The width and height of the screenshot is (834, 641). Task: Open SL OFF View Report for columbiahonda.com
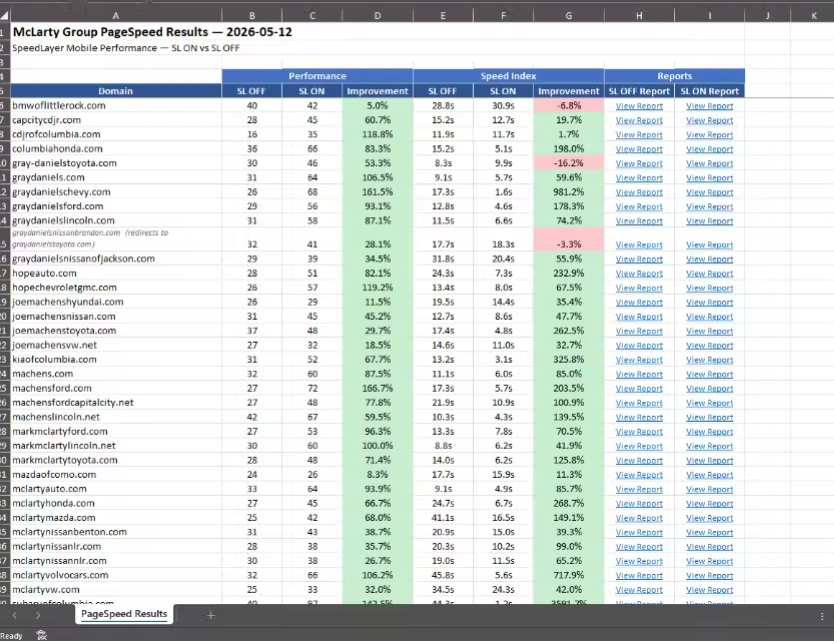[639, 149]
